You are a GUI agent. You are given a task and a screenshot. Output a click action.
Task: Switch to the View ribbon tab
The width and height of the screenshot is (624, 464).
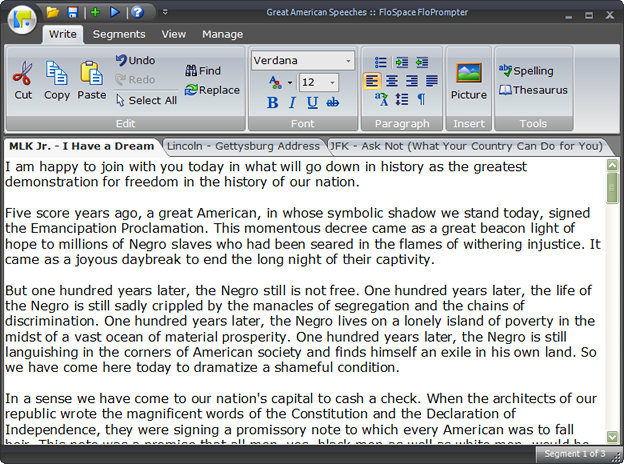coord(174,34)
